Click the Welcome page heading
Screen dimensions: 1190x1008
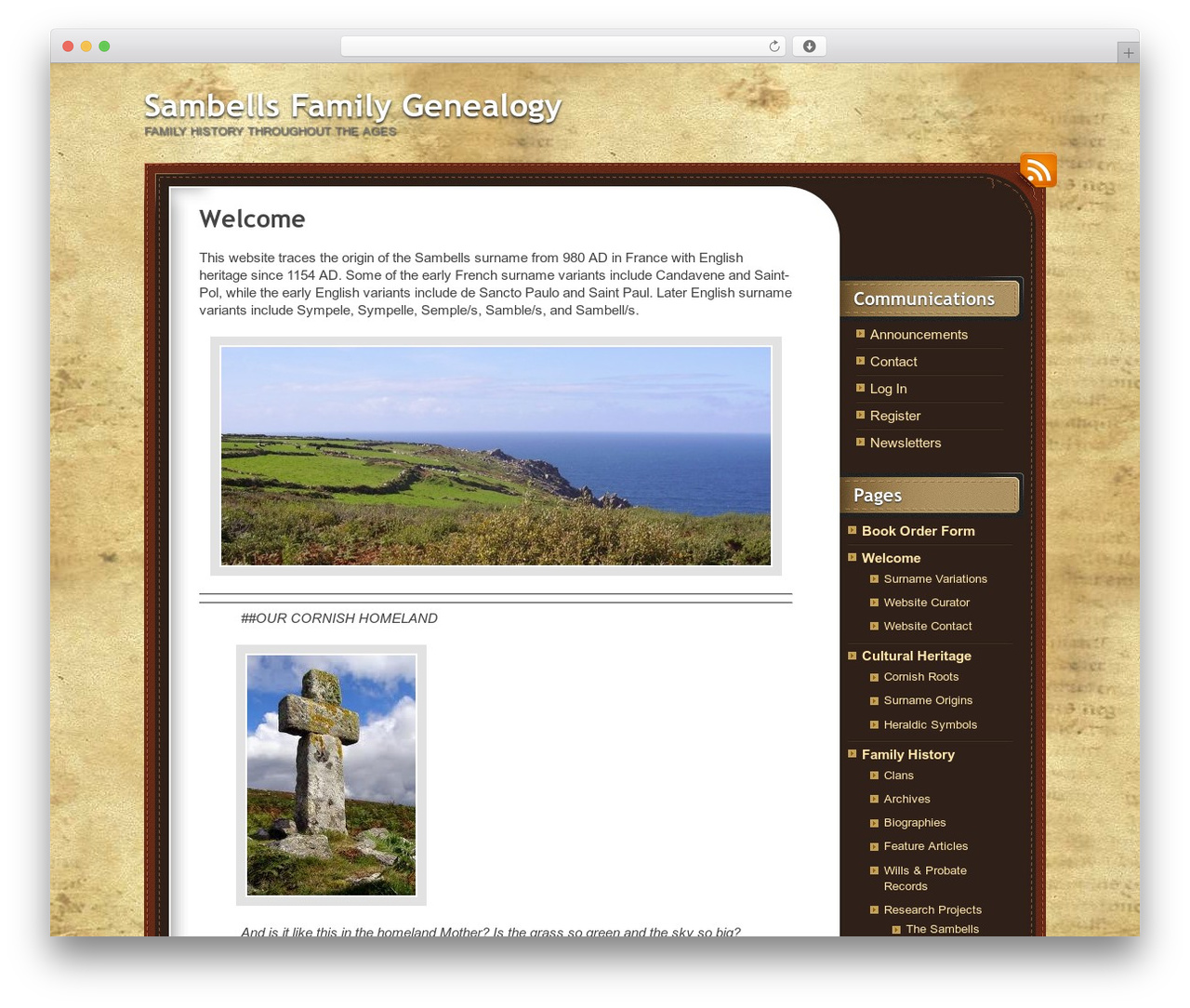coord(252,219)
